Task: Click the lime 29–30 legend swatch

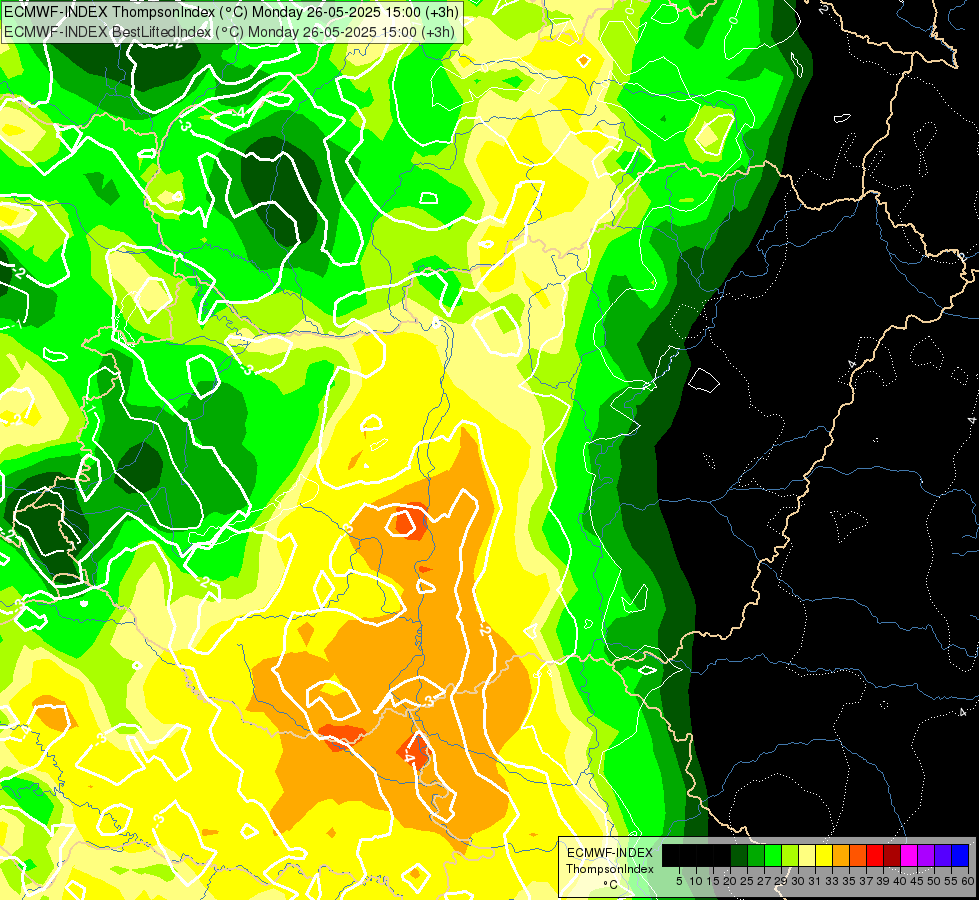Action: (790, 855)
